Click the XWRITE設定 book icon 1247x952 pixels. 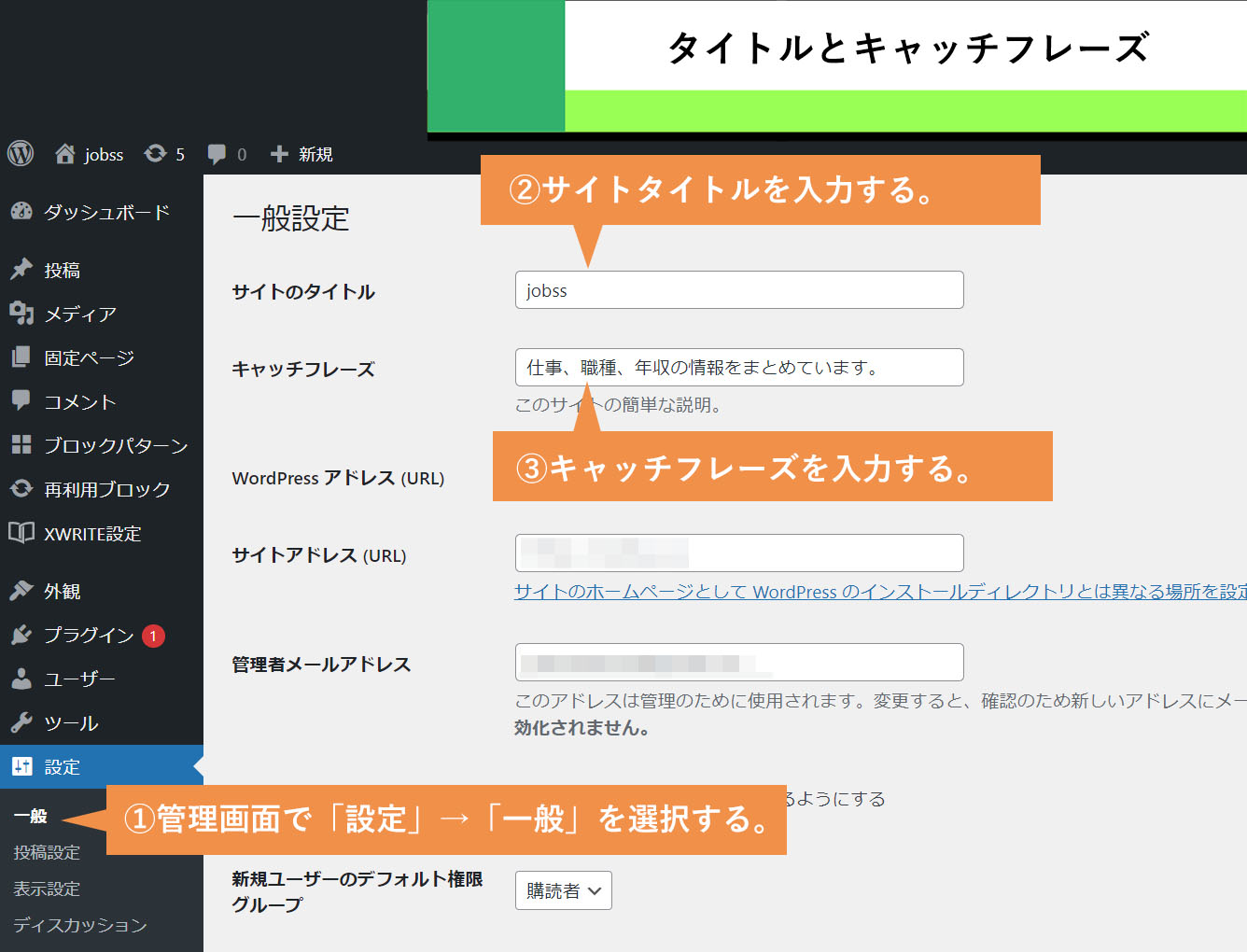(x=21, y=533)
